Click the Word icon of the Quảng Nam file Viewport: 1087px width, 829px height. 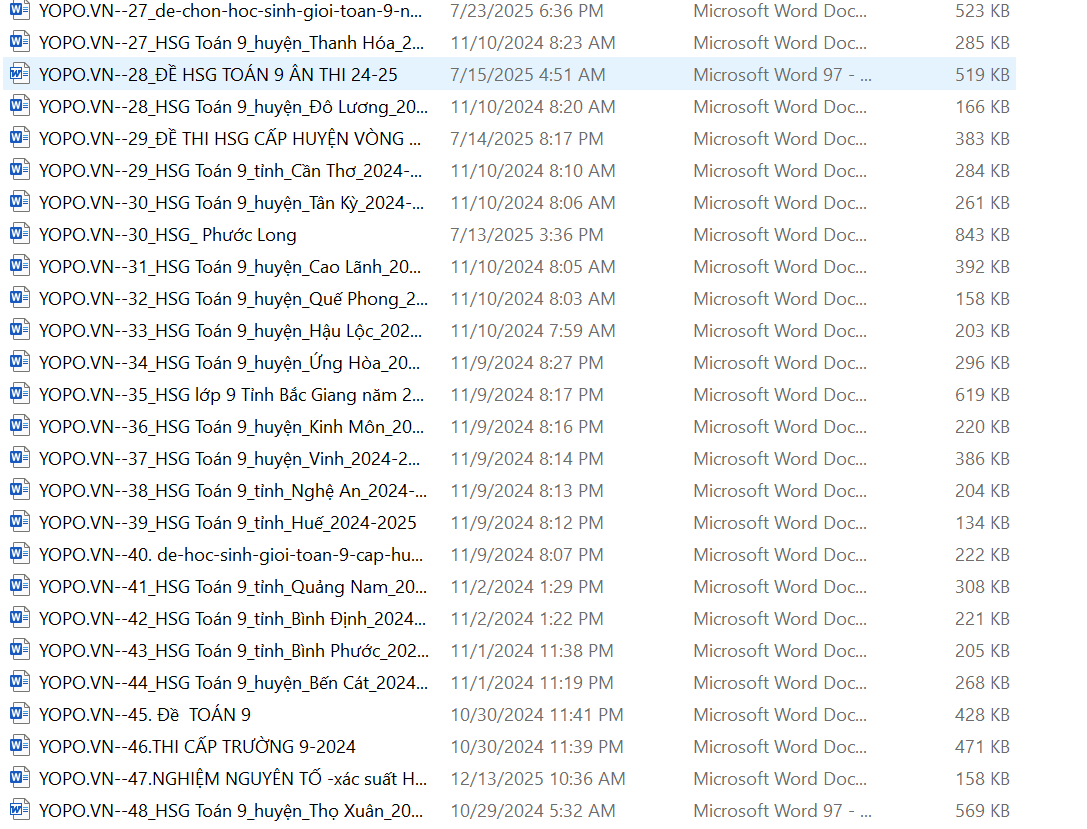click(x=19, y=586)
